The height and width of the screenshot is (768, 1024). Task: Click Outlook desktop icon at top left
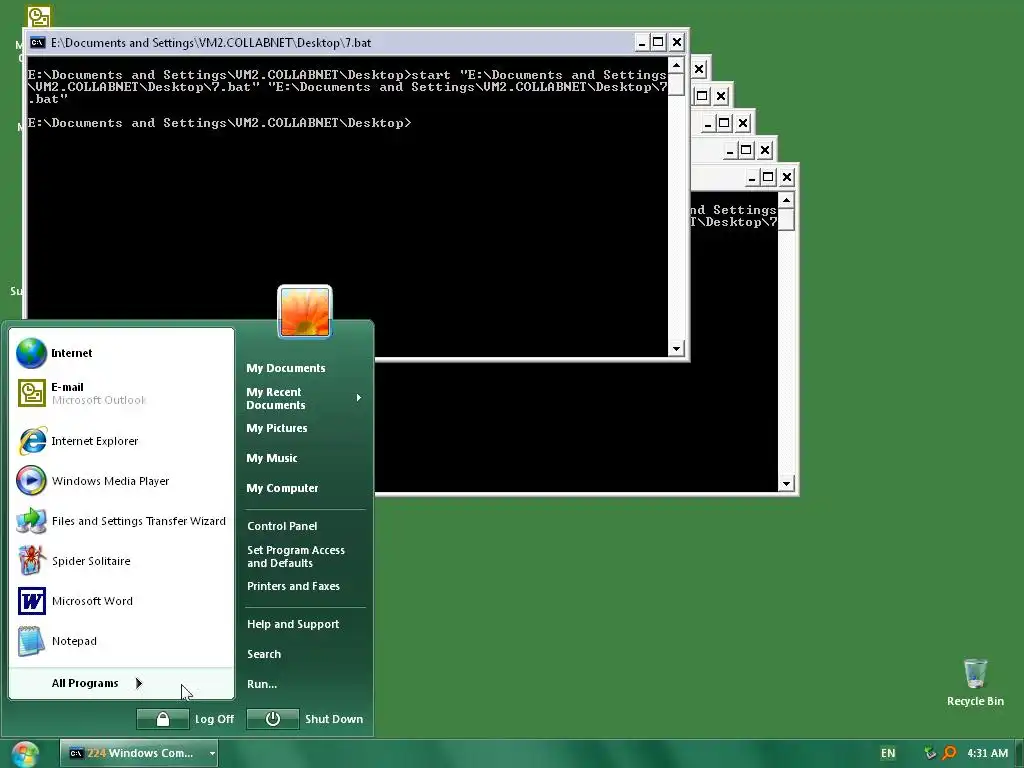(39, 17)
